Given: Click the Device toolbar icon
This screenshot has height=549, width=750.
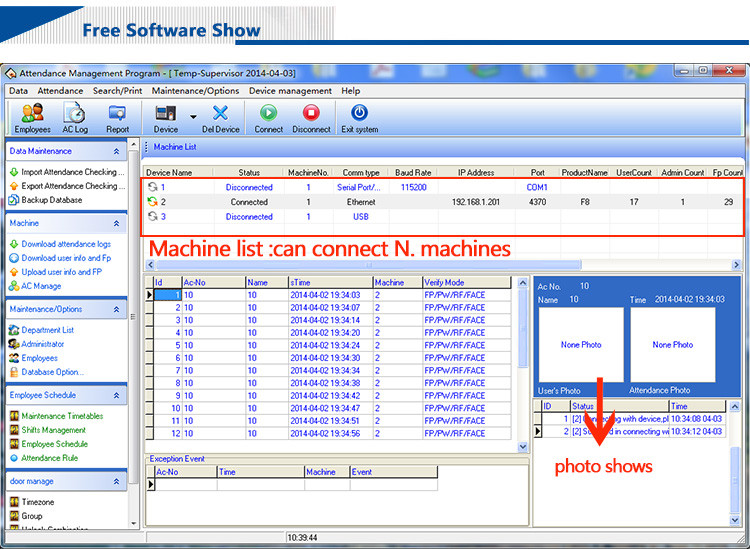Looking at the screenshot, I should 166,114.
